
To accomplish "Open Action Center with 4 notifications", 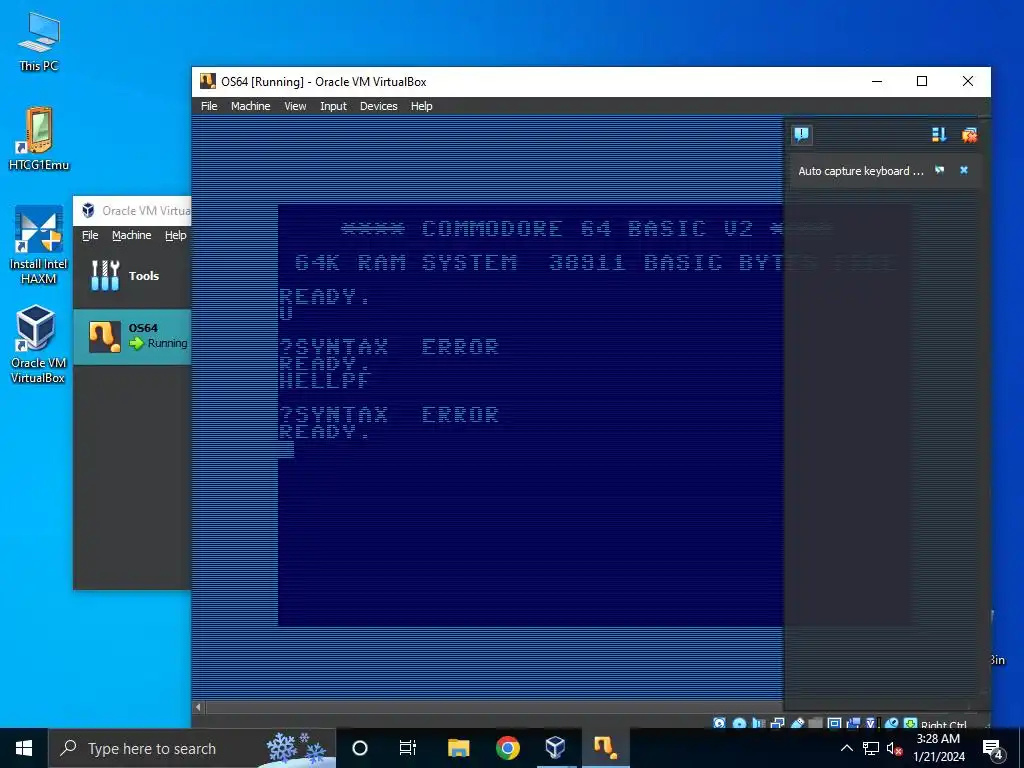I will 993,748.
